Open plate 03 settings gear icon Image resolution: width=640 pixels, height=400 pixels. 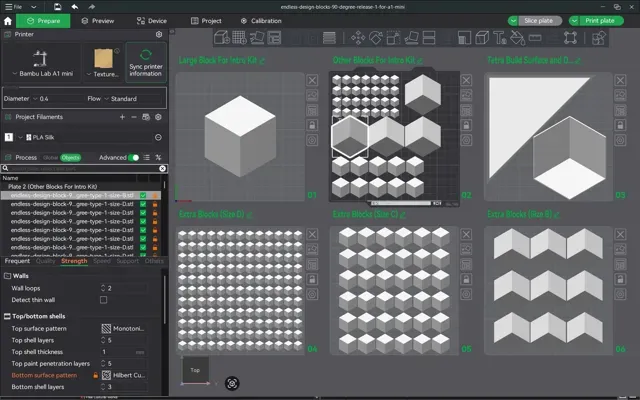tap(620, 140)
